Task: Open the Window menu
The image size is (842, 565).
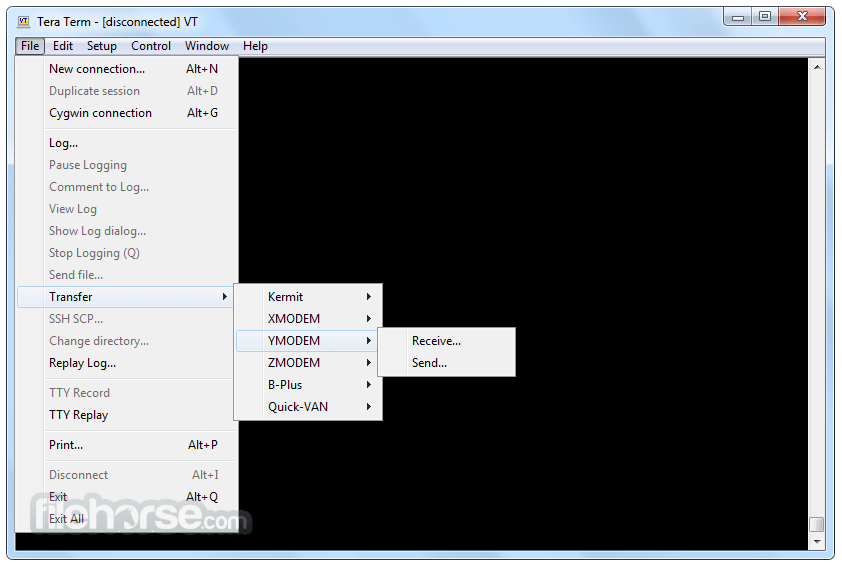Action: click(x=207, y=46)
